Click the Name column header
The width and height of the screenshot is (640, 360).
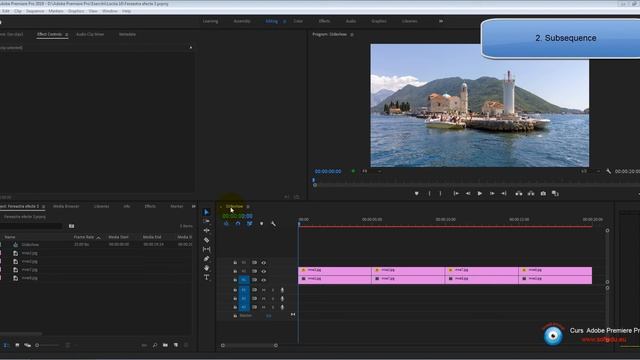[x=10, y=237]
